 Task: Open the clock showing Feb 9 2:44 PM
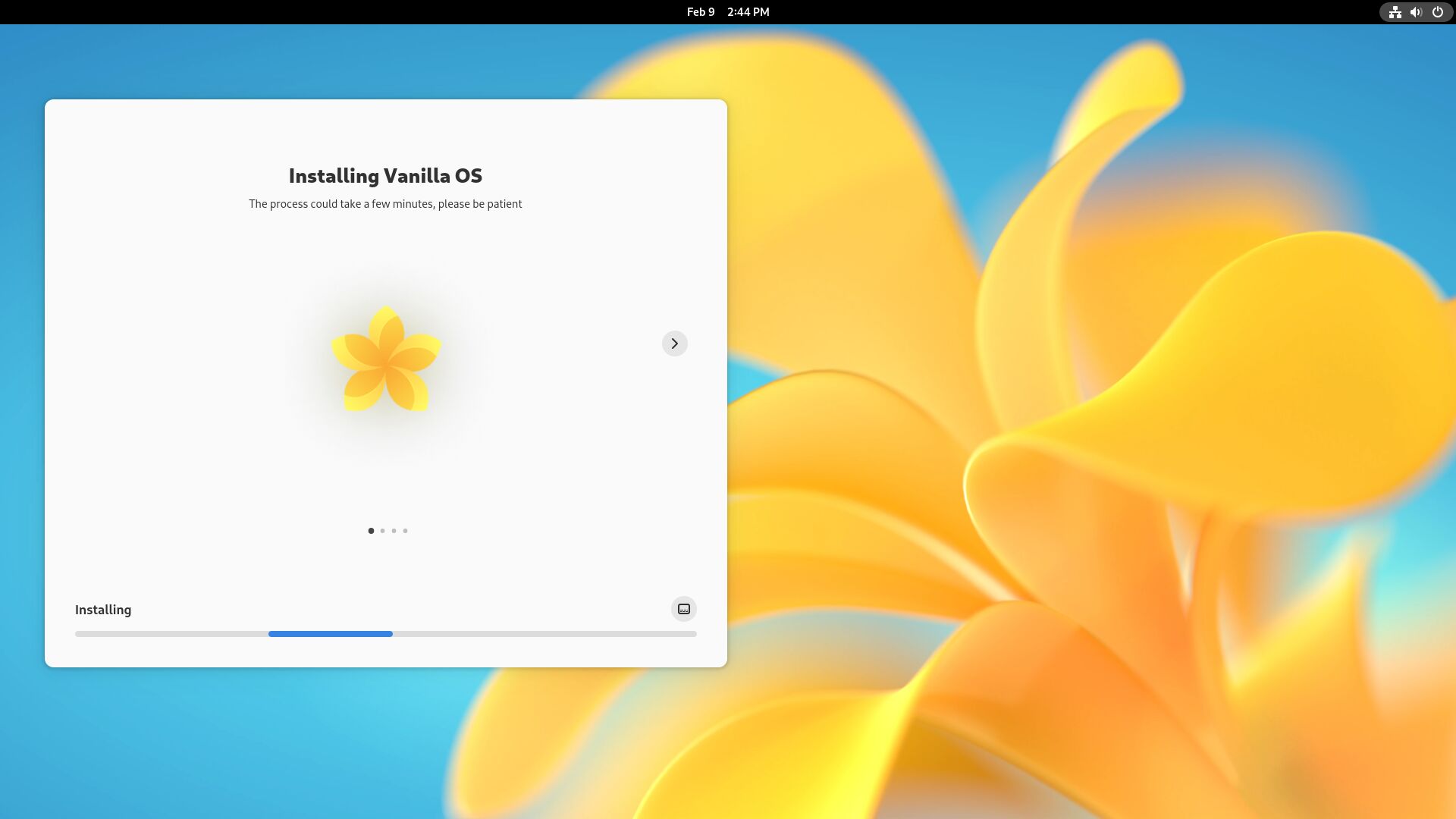tap(728, 12)
